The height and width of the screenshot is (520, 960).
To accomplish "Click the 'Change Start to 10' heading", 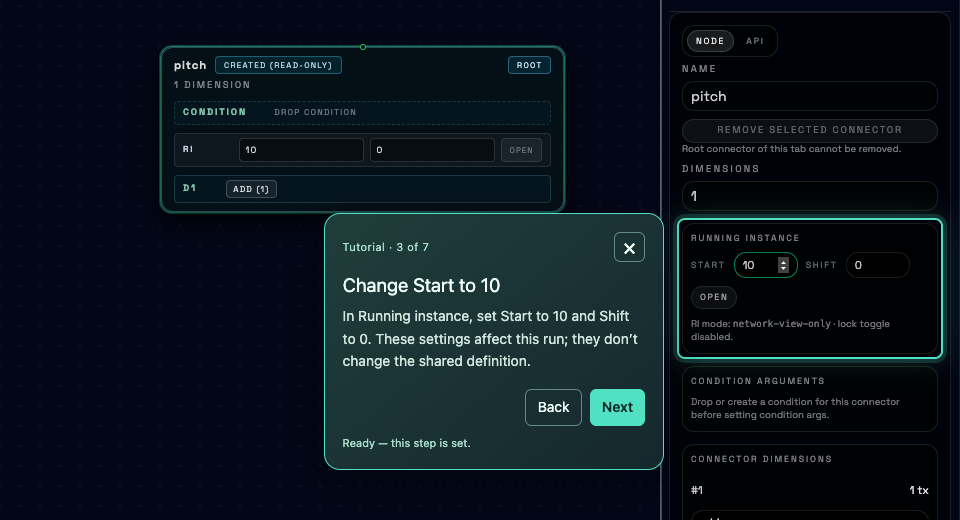I will pos(421,285).
